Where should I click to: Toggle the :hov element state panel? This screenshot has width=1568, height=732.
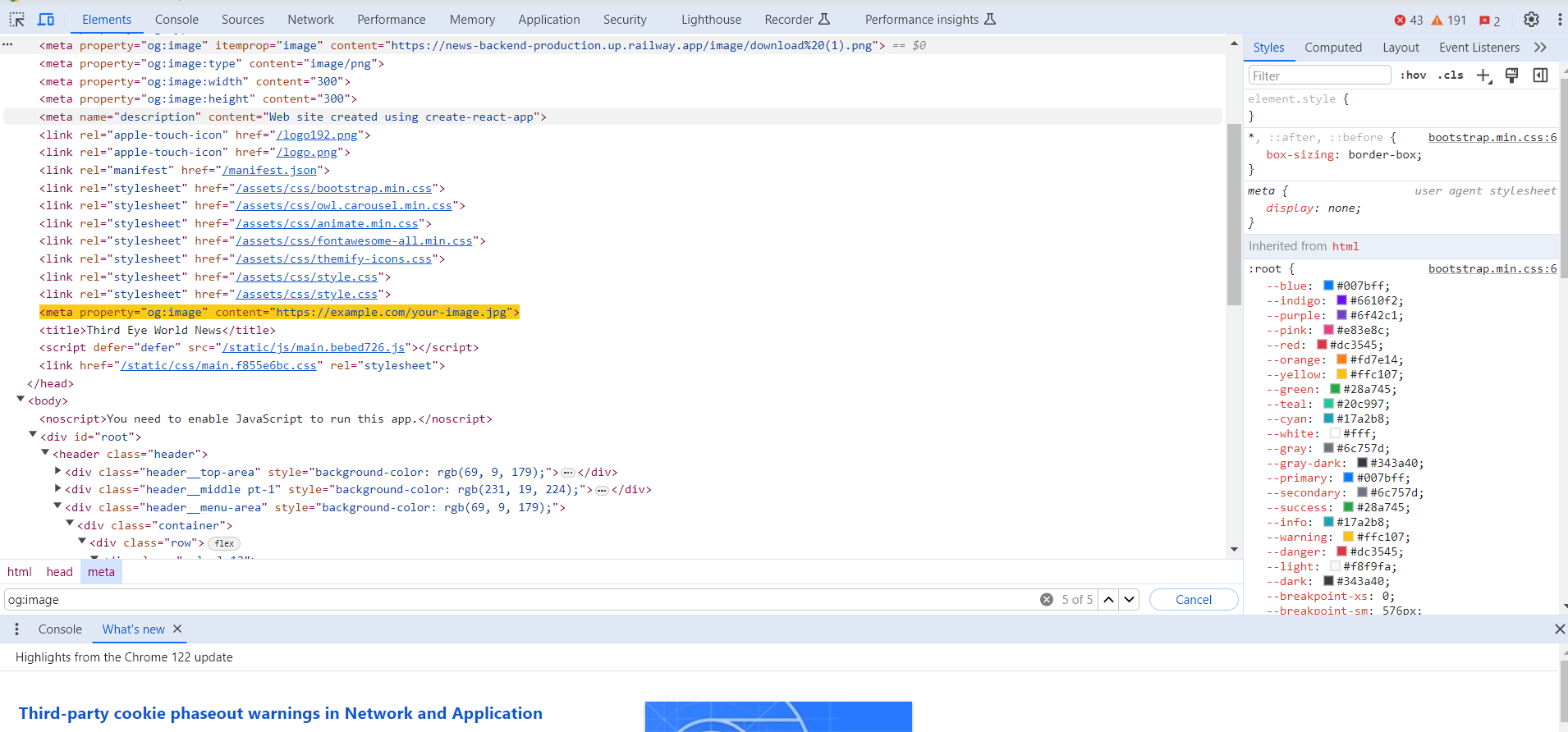[x=1413, y=75]
